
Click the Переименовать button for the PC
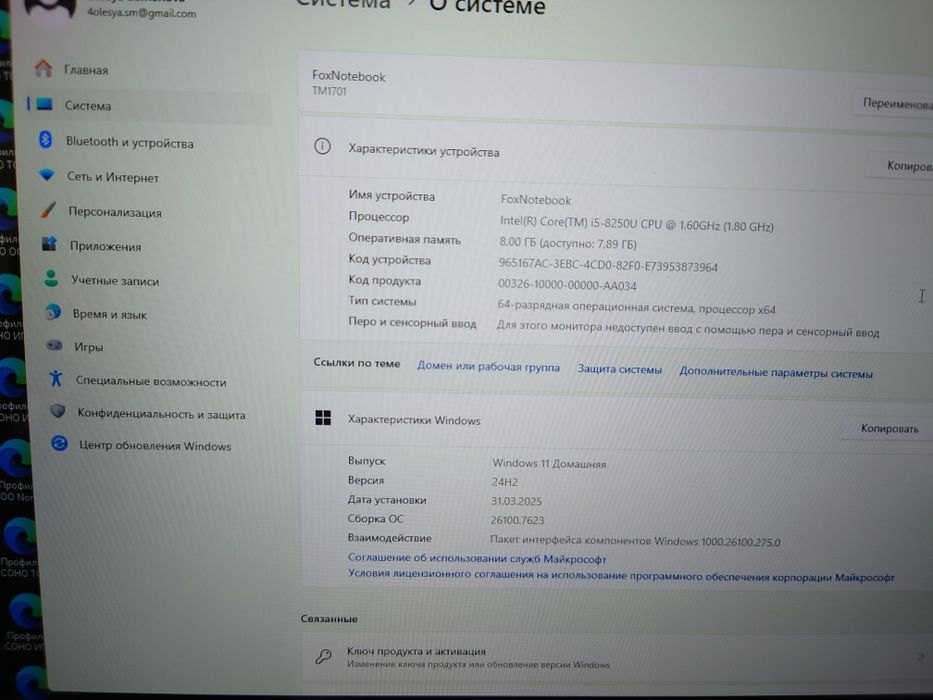click(894, 104)
